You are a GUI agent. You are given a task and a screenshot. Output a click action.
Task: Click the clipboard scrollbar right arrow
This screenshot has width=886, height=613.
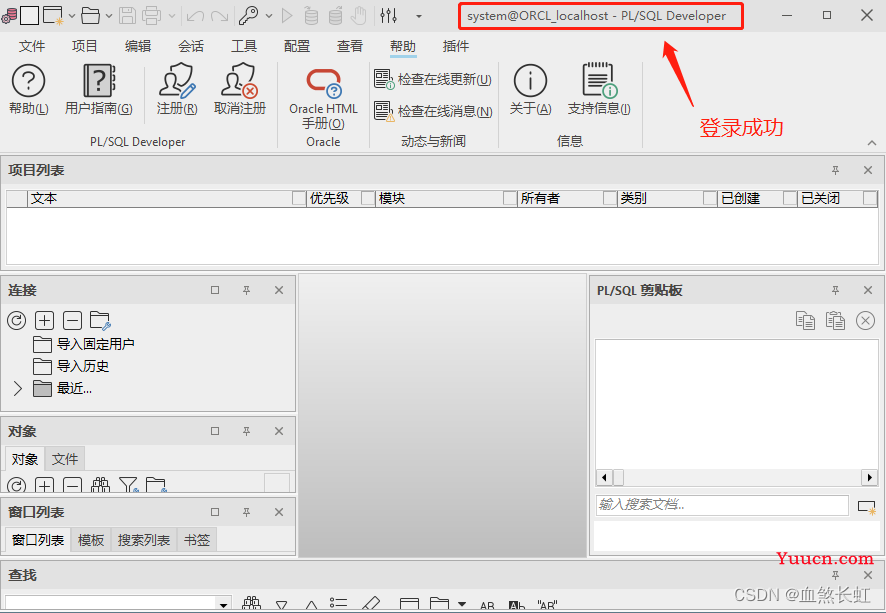click(869, 477)
